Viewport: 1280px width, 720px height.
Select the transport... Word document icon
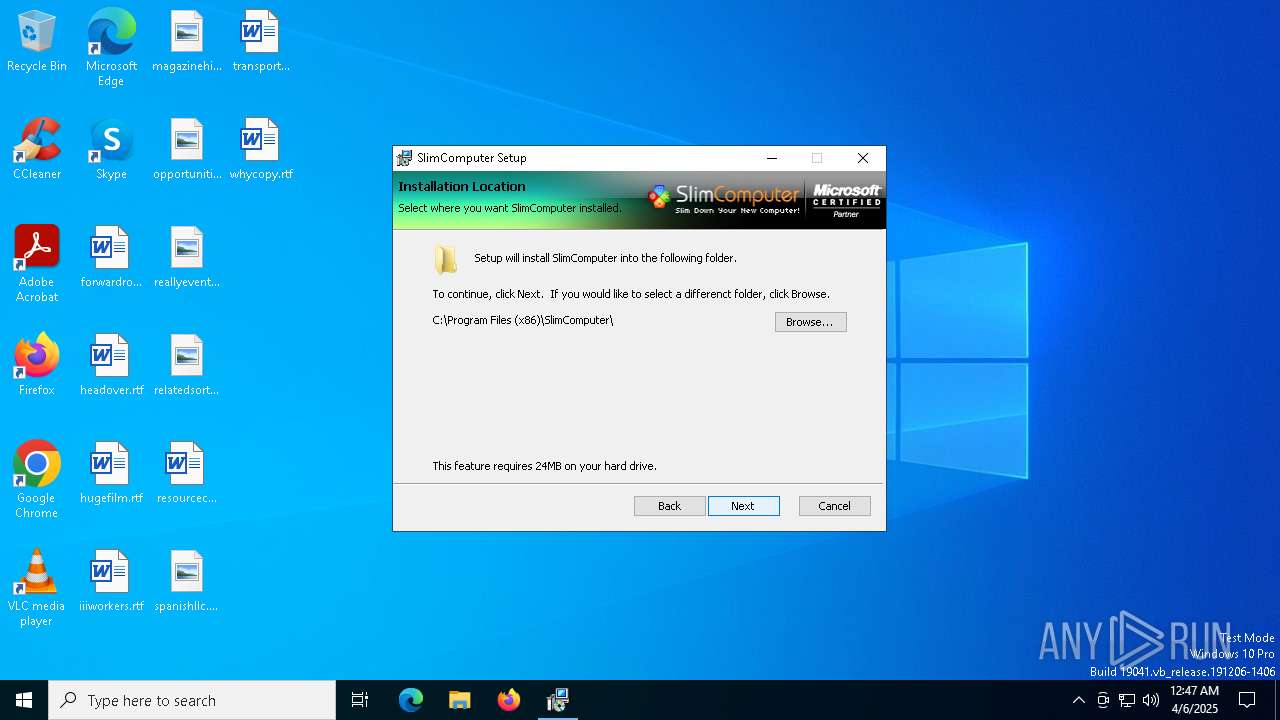click(261, 42)
